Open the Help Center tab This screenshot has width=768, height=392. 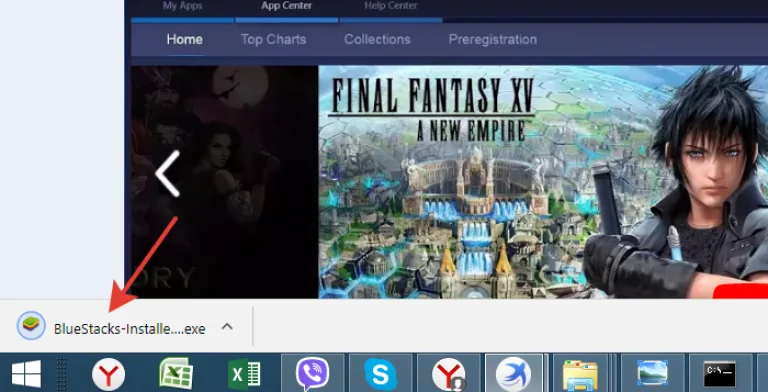(x=391, y=6)
